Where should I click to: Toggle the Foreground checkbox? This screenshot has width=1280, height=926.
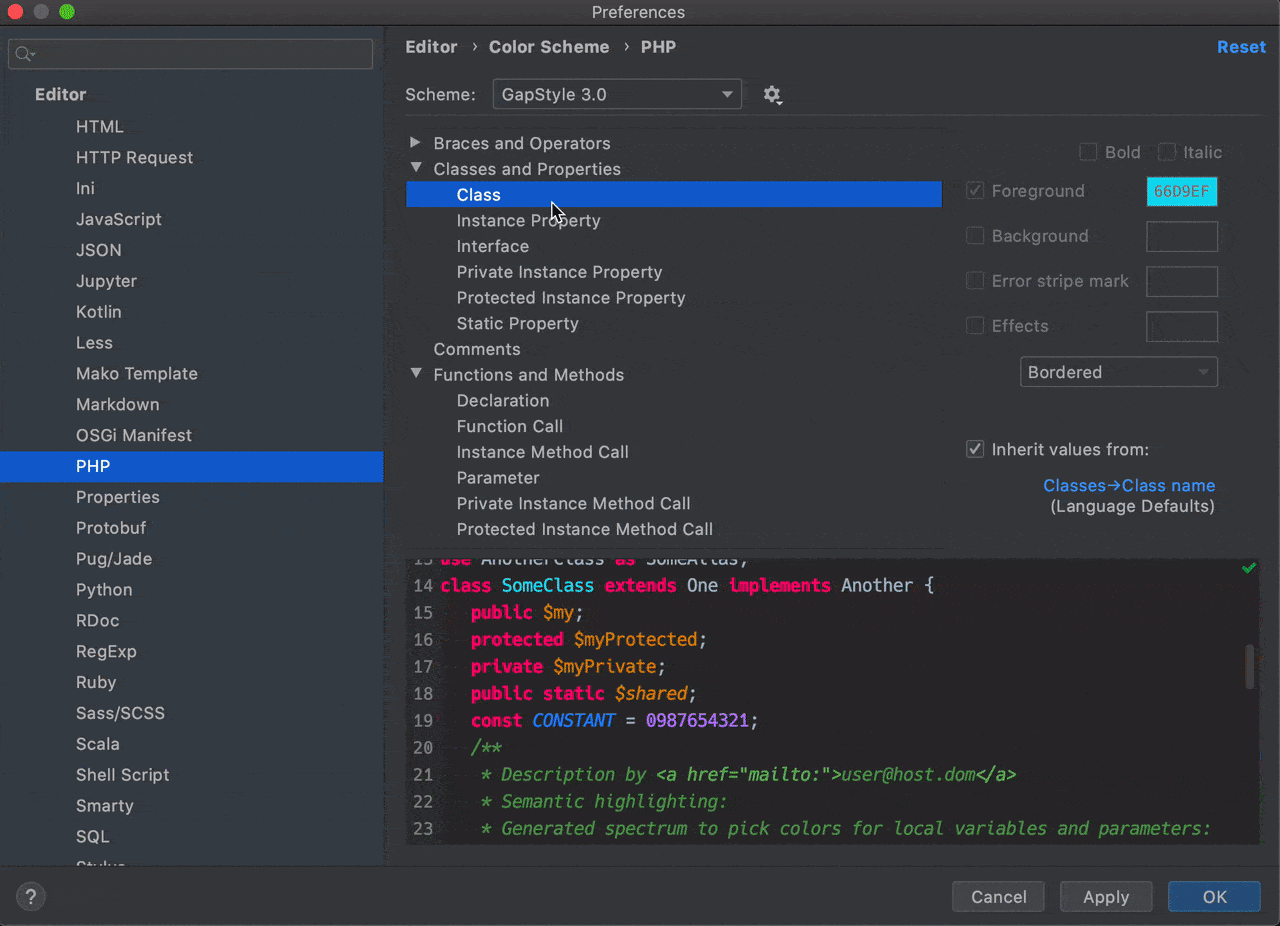(975, 190)
